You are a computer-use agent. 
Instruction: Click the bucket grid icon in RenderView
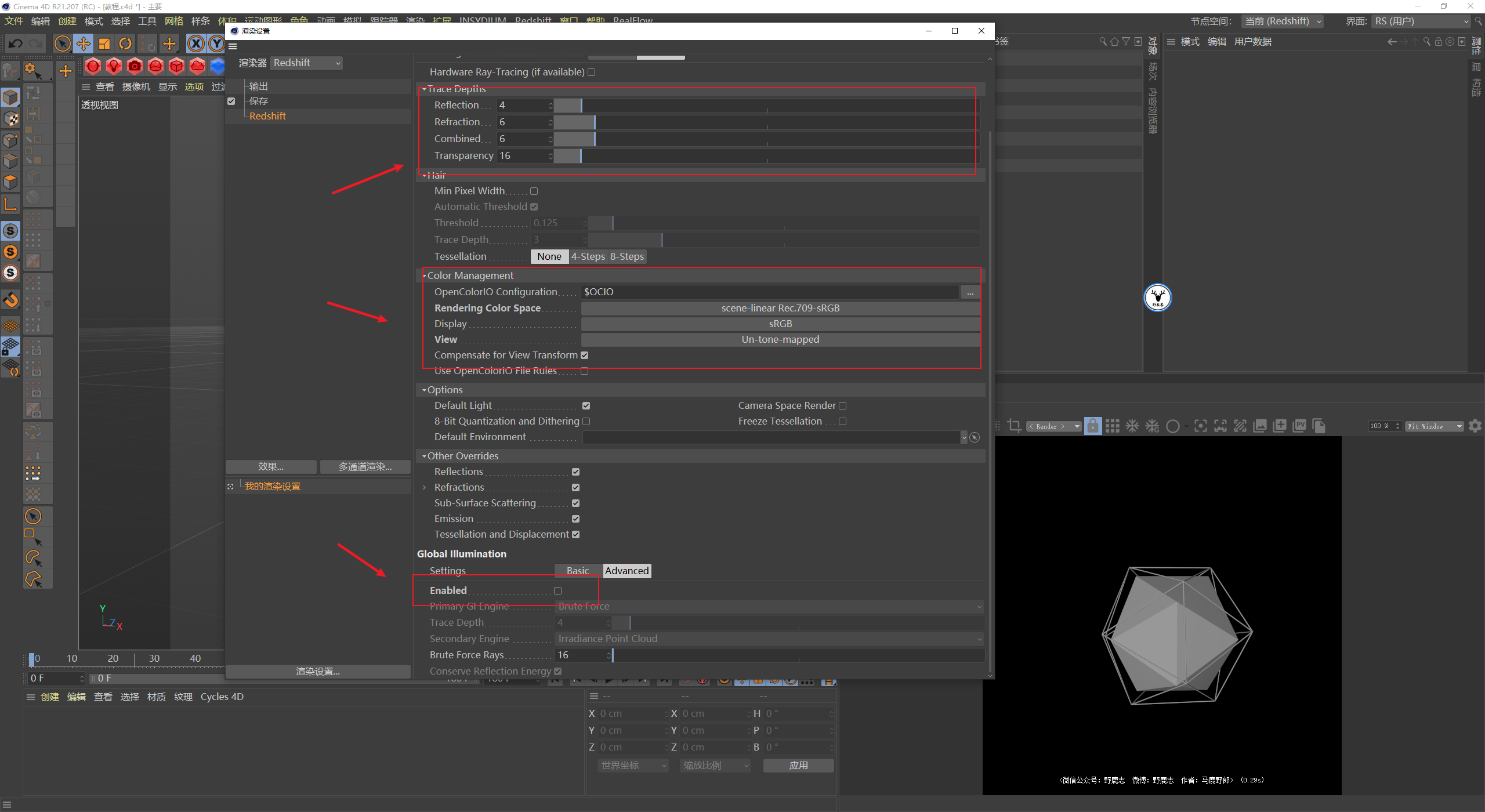tap(1113, 426)
